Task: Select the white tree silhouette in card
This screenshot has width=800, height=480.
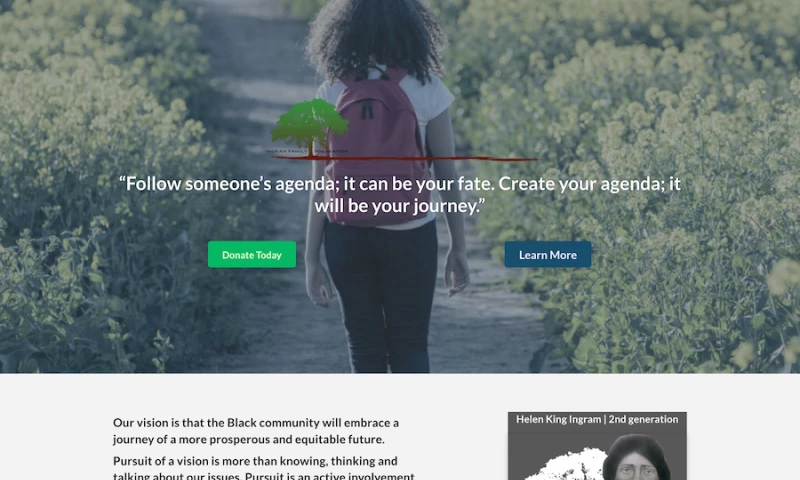Action: click(564, 464)
